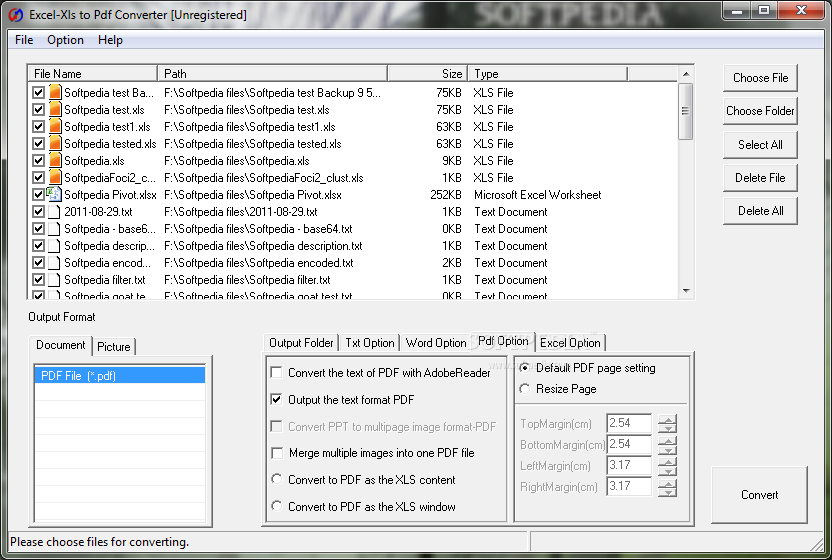
Task: Uncheck the Softpedia Pivot.xlsx checkbox
Action: coord(38,195)
